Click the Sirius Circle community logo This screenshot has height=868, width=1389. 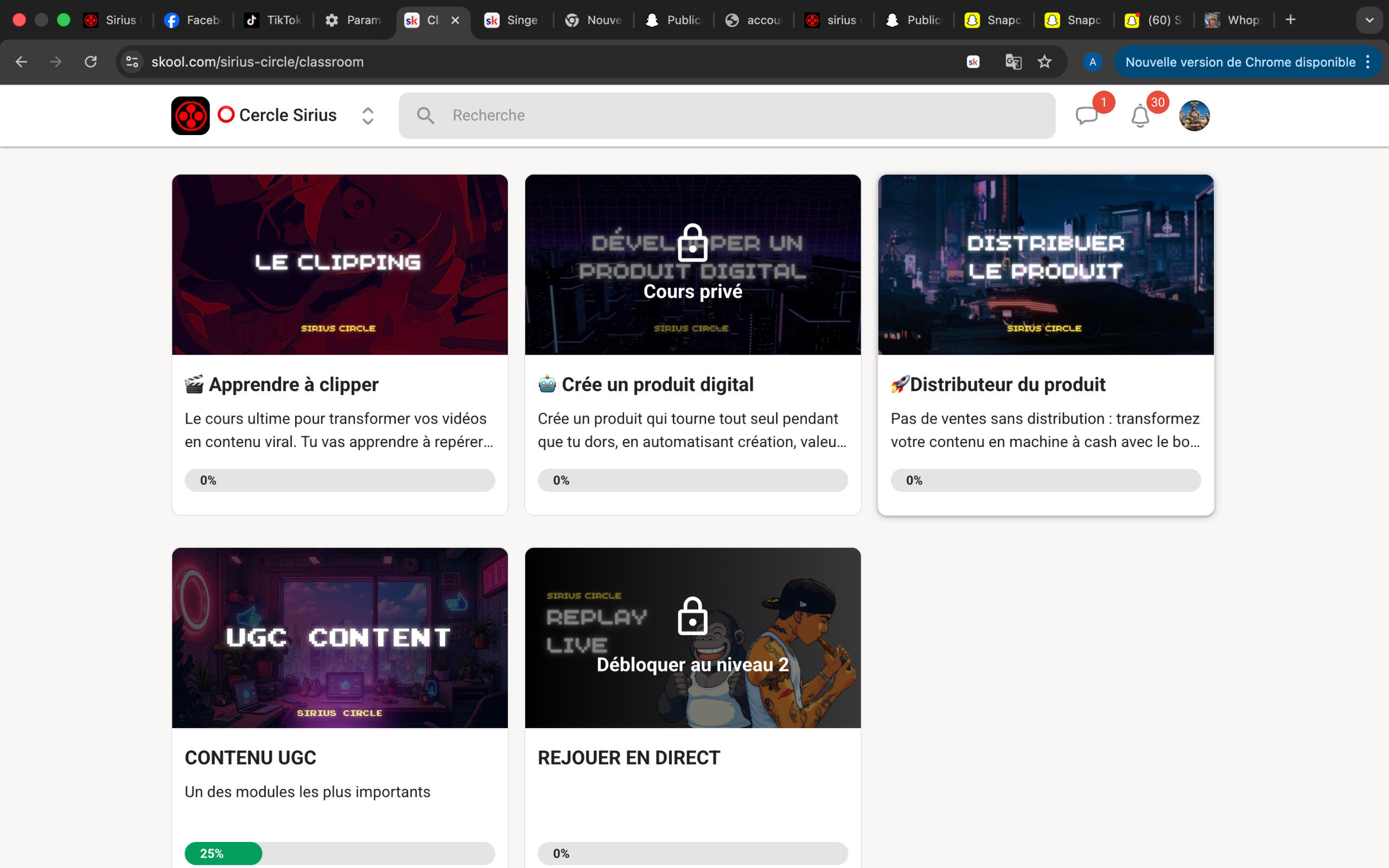coord(190,116)
